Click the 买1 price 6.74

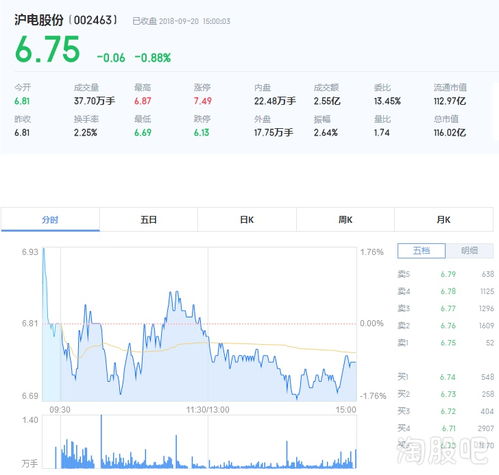coord(448,377)
